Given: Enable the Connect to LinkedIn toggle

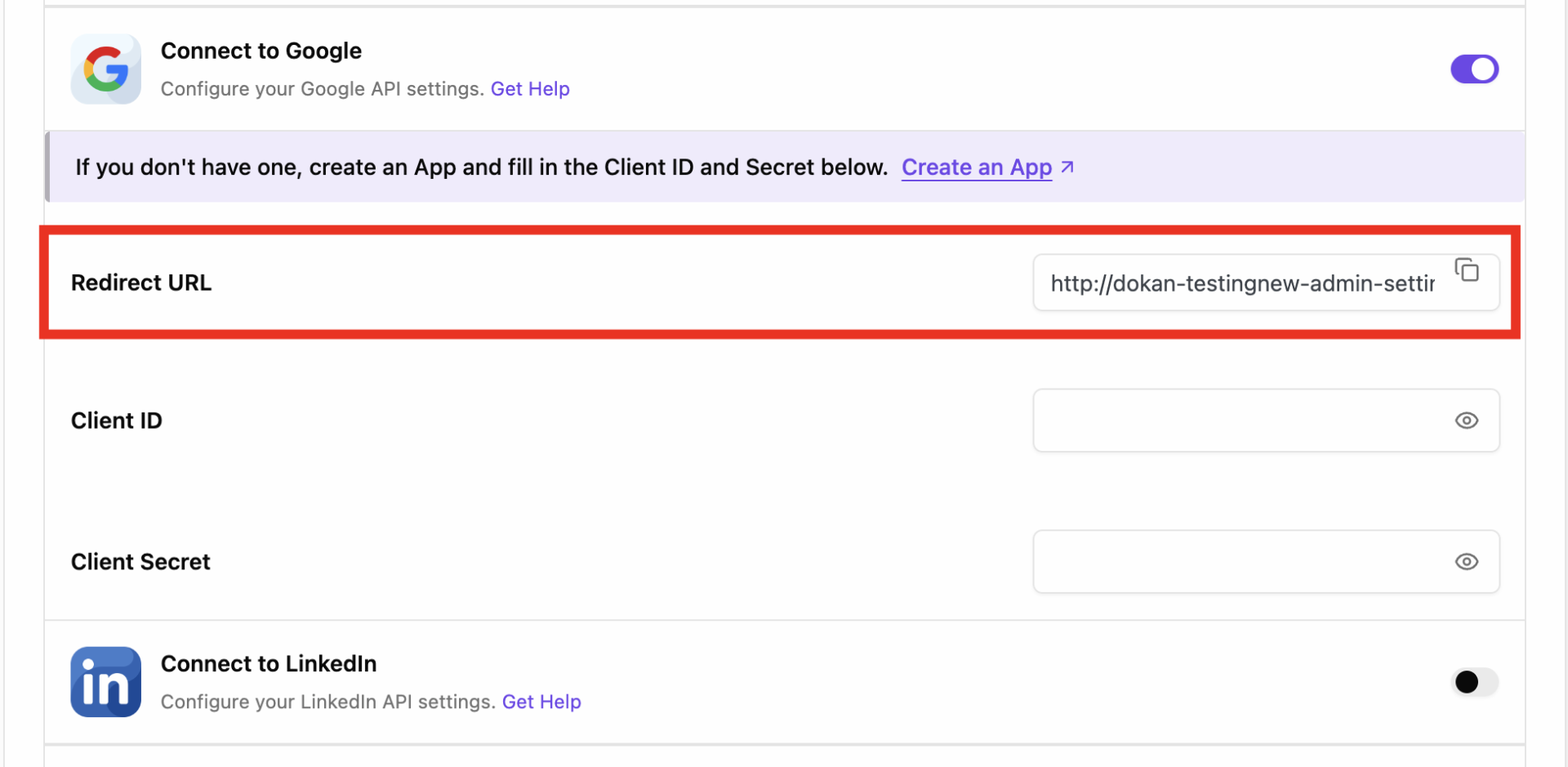Looking at the screenshot, I should tap(1474, 682).
